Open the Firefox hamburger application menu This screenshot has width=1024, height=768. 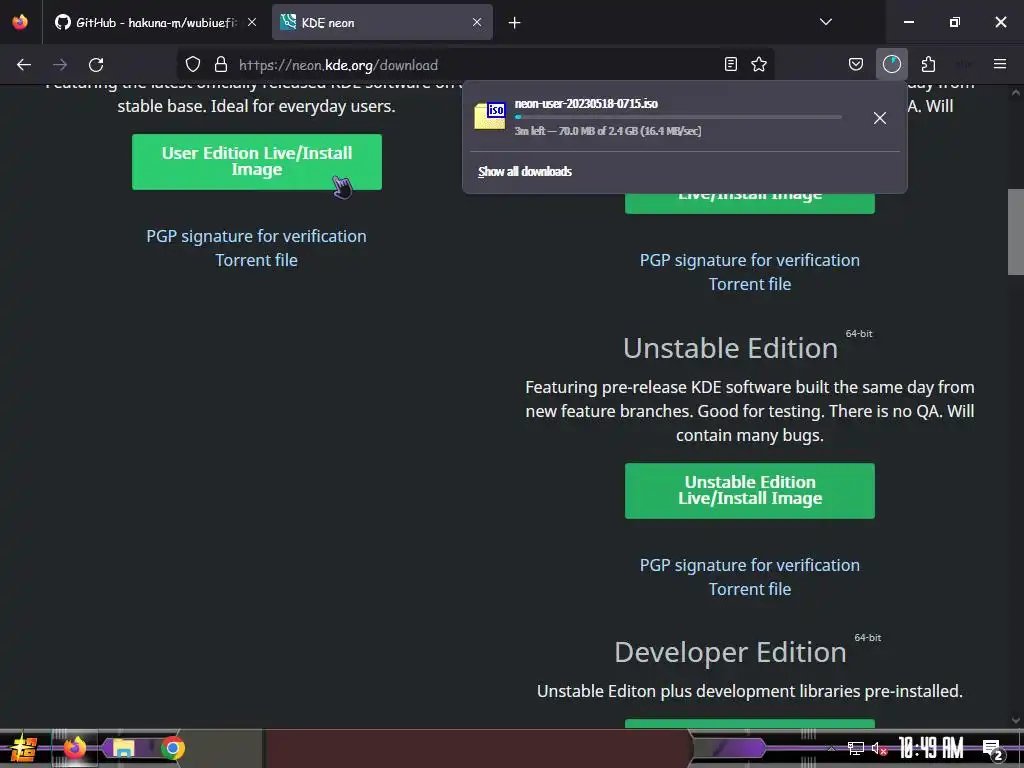pyautogui.click(x=1000, y=64)
